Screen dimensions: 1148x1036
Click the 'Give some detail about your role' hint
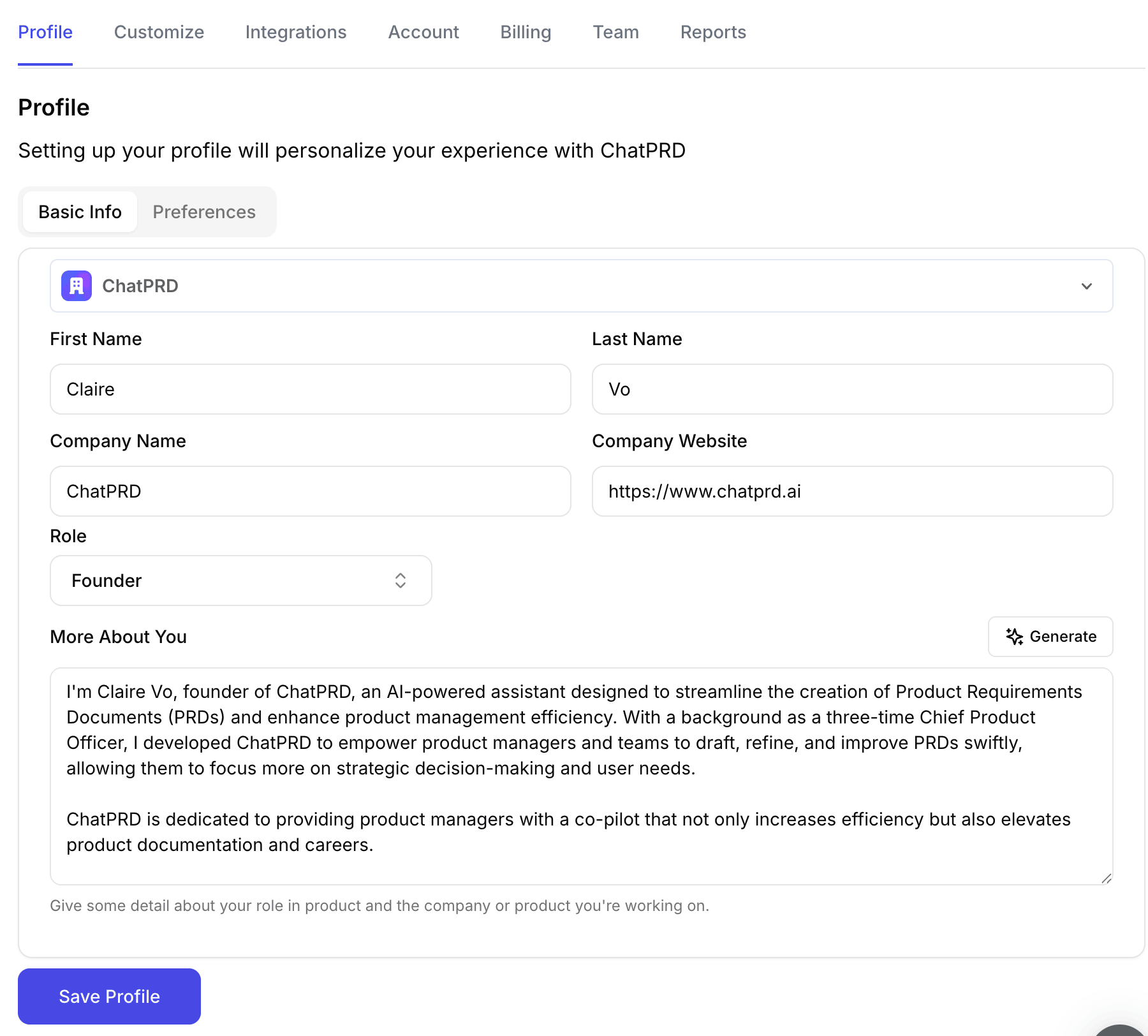click(x=379, y=906)
